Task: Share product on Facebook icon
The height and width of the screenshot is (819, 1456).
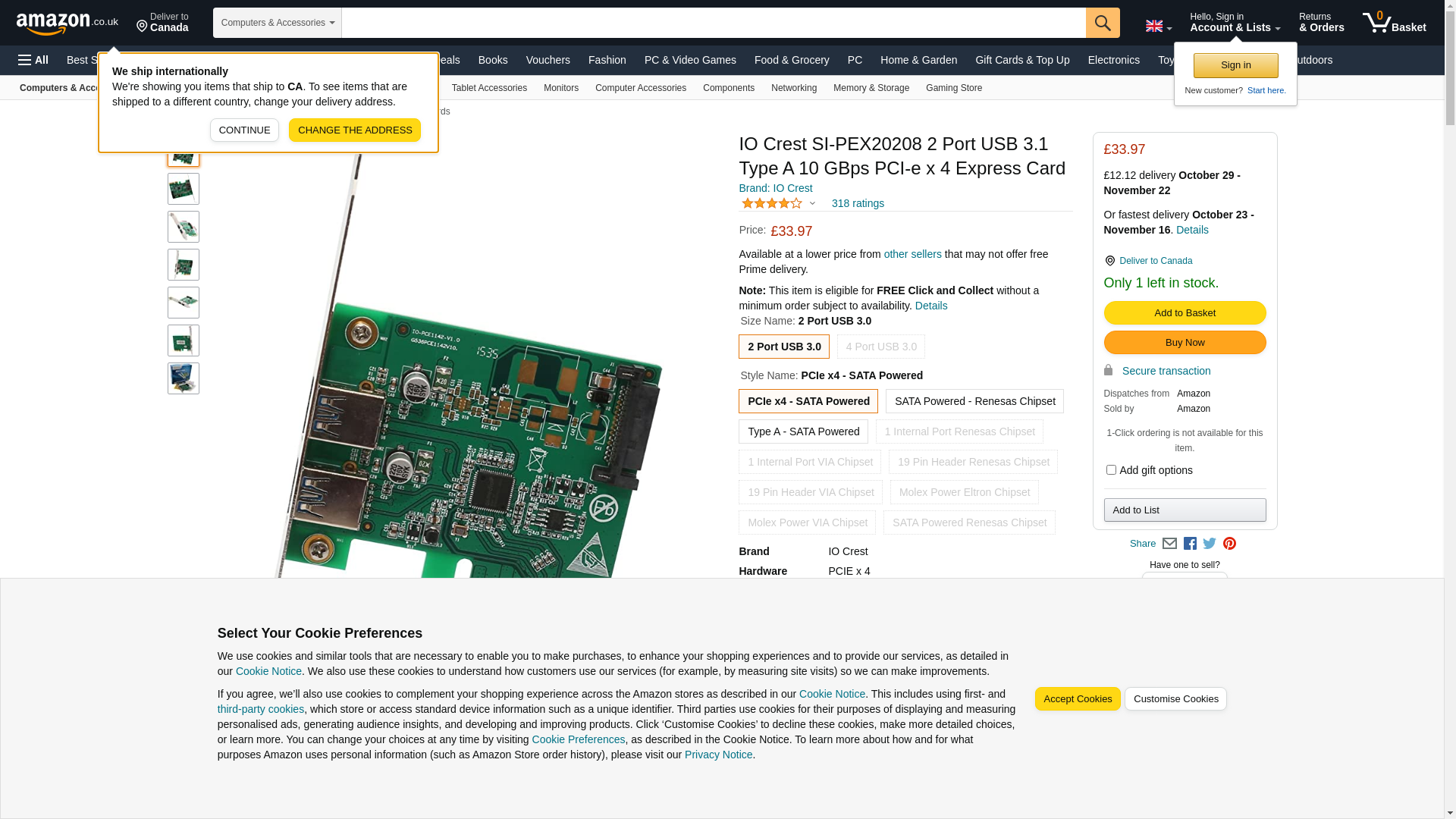Action: click(x=1190, y=544)
